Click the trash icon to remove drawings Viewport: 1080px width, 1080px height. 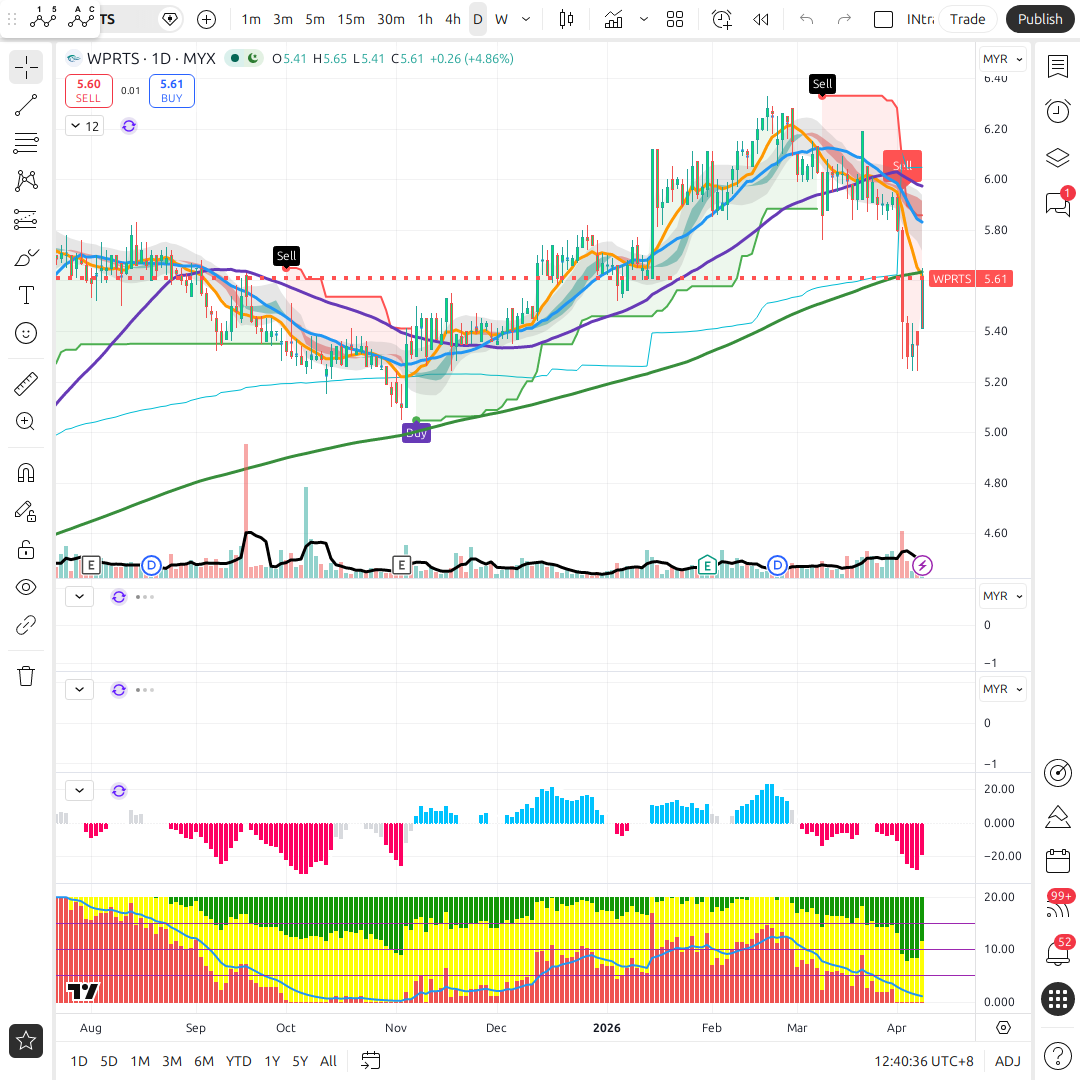coord(26,676)
